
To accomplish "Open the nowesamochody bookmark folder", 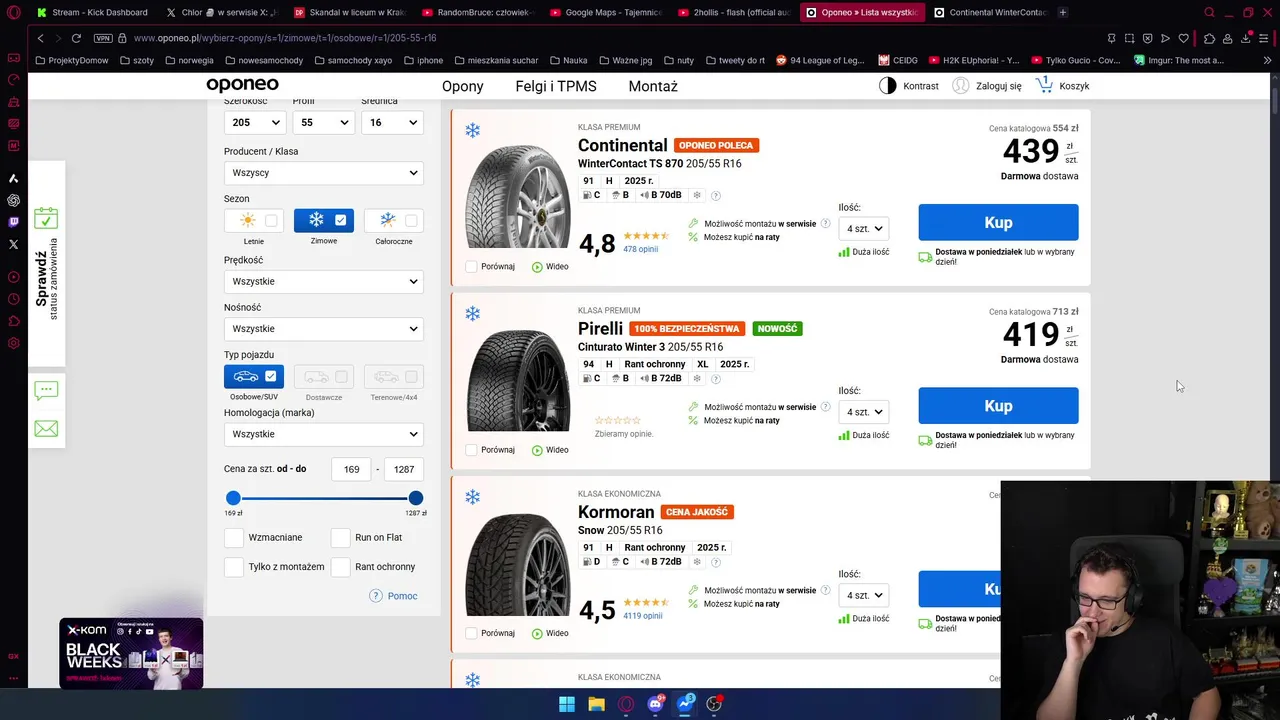I will point(263,60).
